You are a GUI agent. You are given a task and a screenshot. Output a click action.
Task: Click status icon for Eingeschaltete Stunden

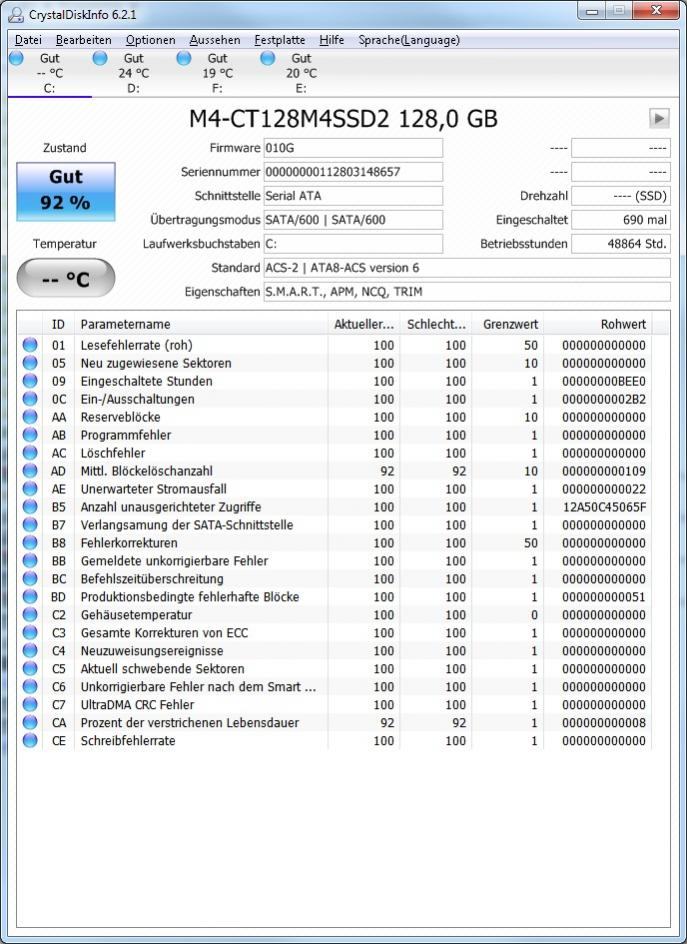pos(30,381)
